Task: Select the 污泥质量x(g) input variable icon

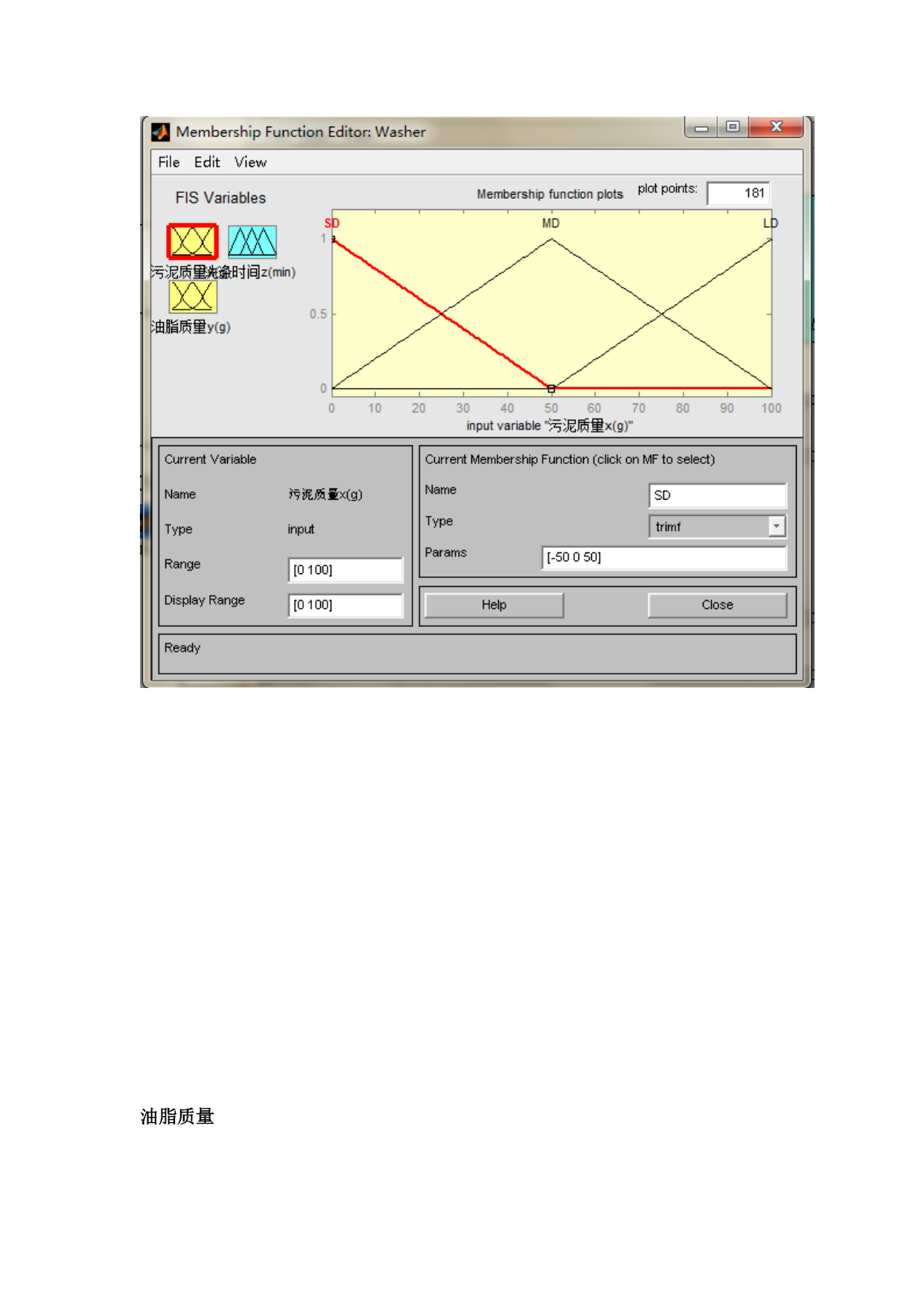Action: tap(192, 241)
